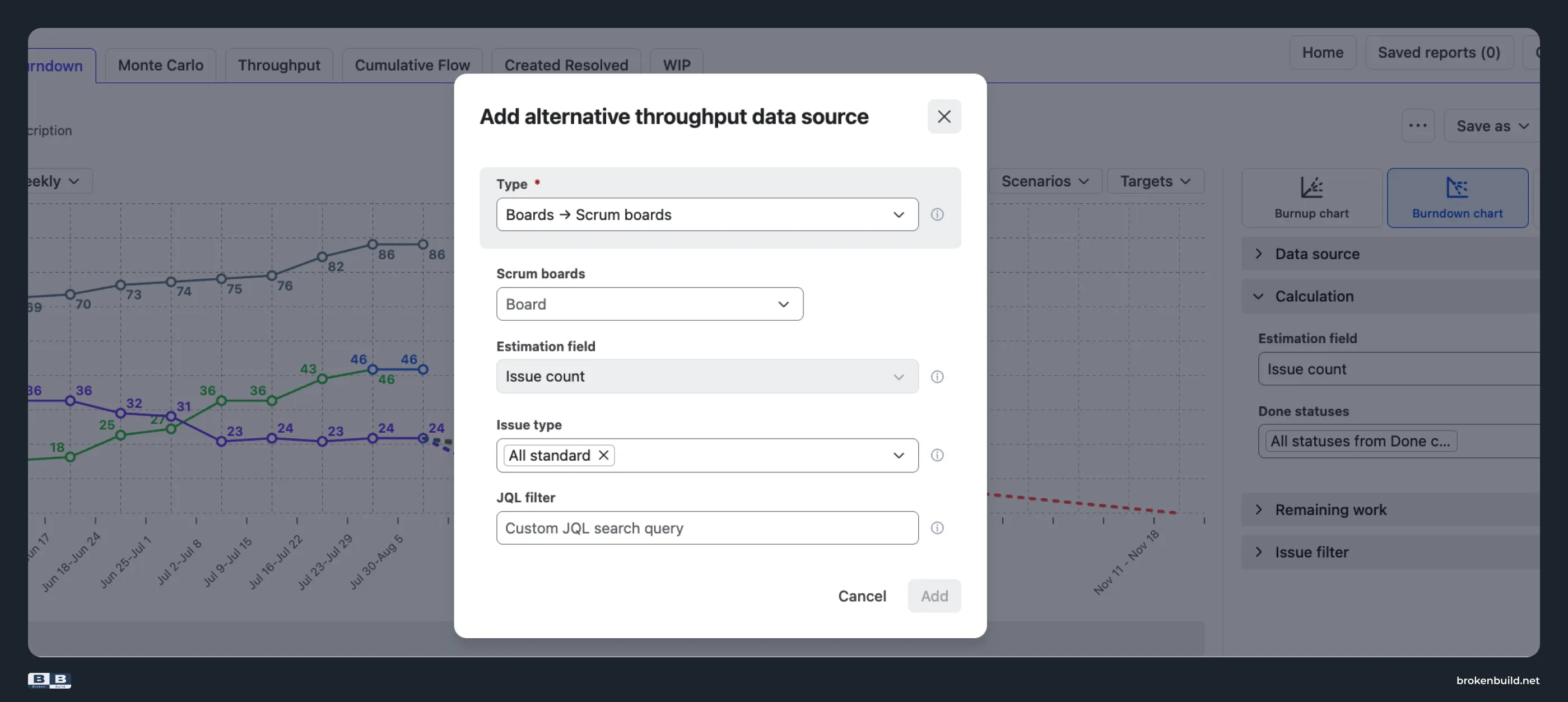Open the three-dots more options menu
The image size is (1568, 702).
click(1418, 125)
